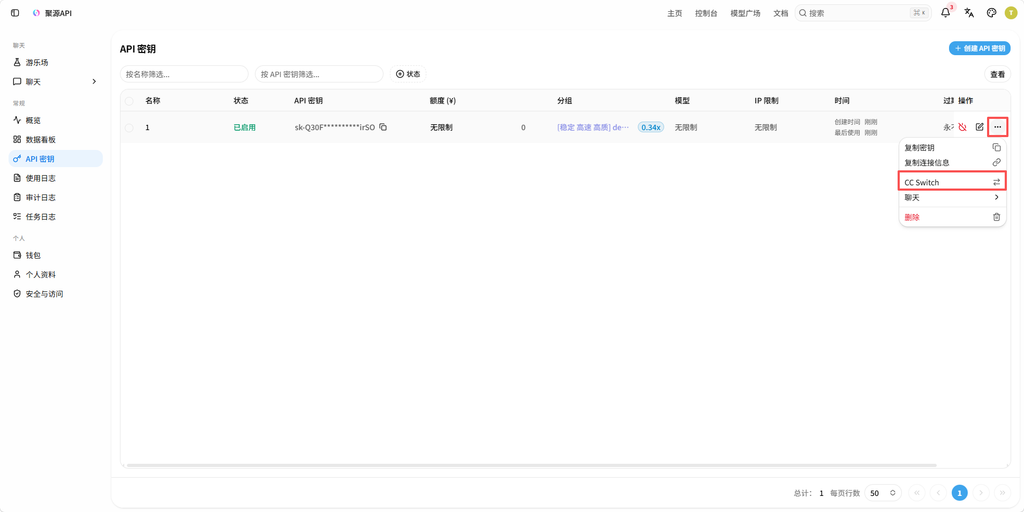
Task: Click the previous-page pagination arrow
Action: pos(938,493)
